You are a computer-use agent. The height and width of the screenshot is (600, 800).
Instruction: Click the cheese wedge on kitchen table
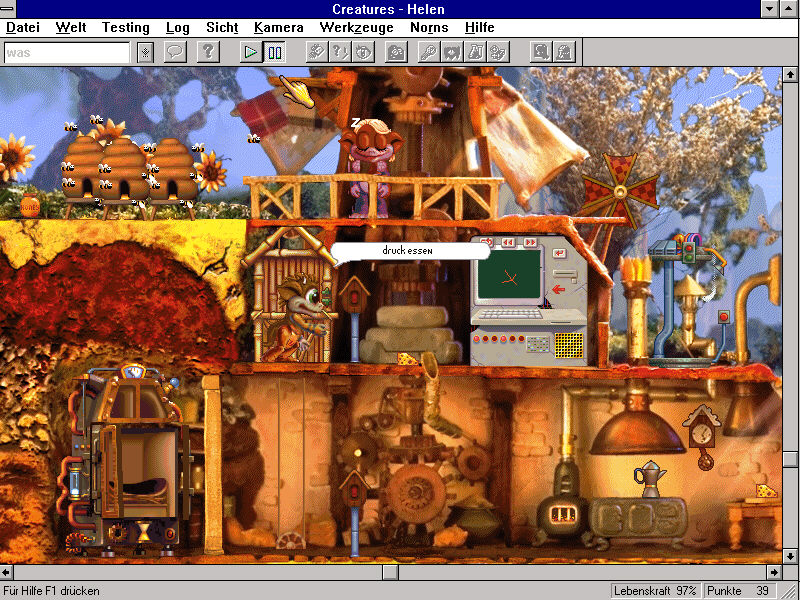click(766, 490)
